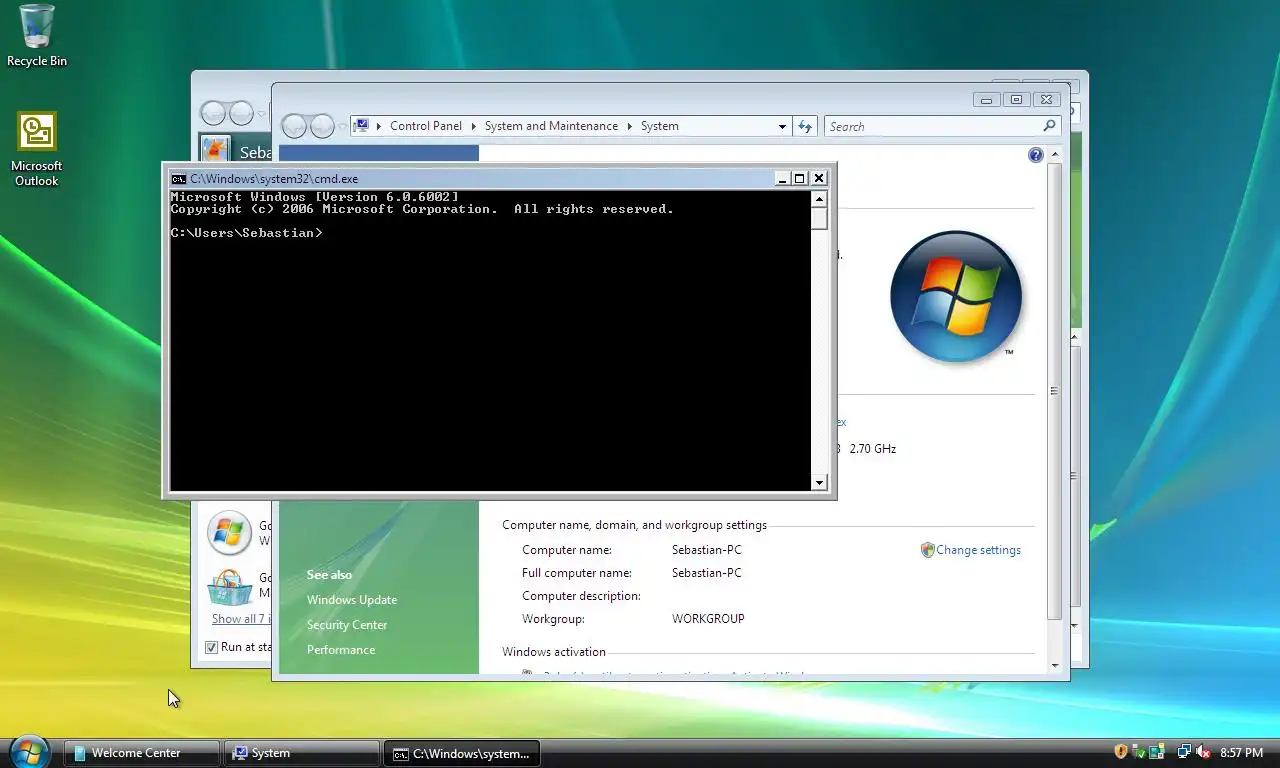The width and height of the screenshot is (1280, 768).
Task: Click the cmd.exe title bar icon
Action: click(178, 178)
